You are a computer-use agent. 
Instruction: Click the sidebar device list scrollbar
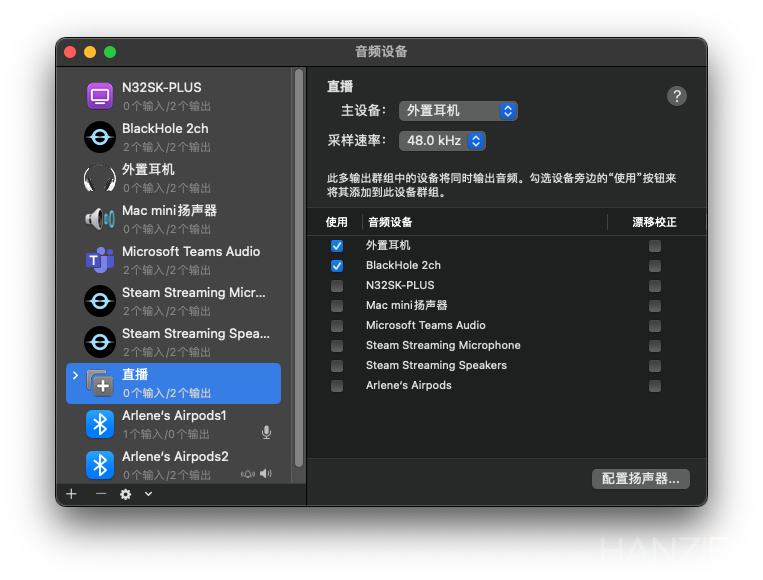coord(299,269)
